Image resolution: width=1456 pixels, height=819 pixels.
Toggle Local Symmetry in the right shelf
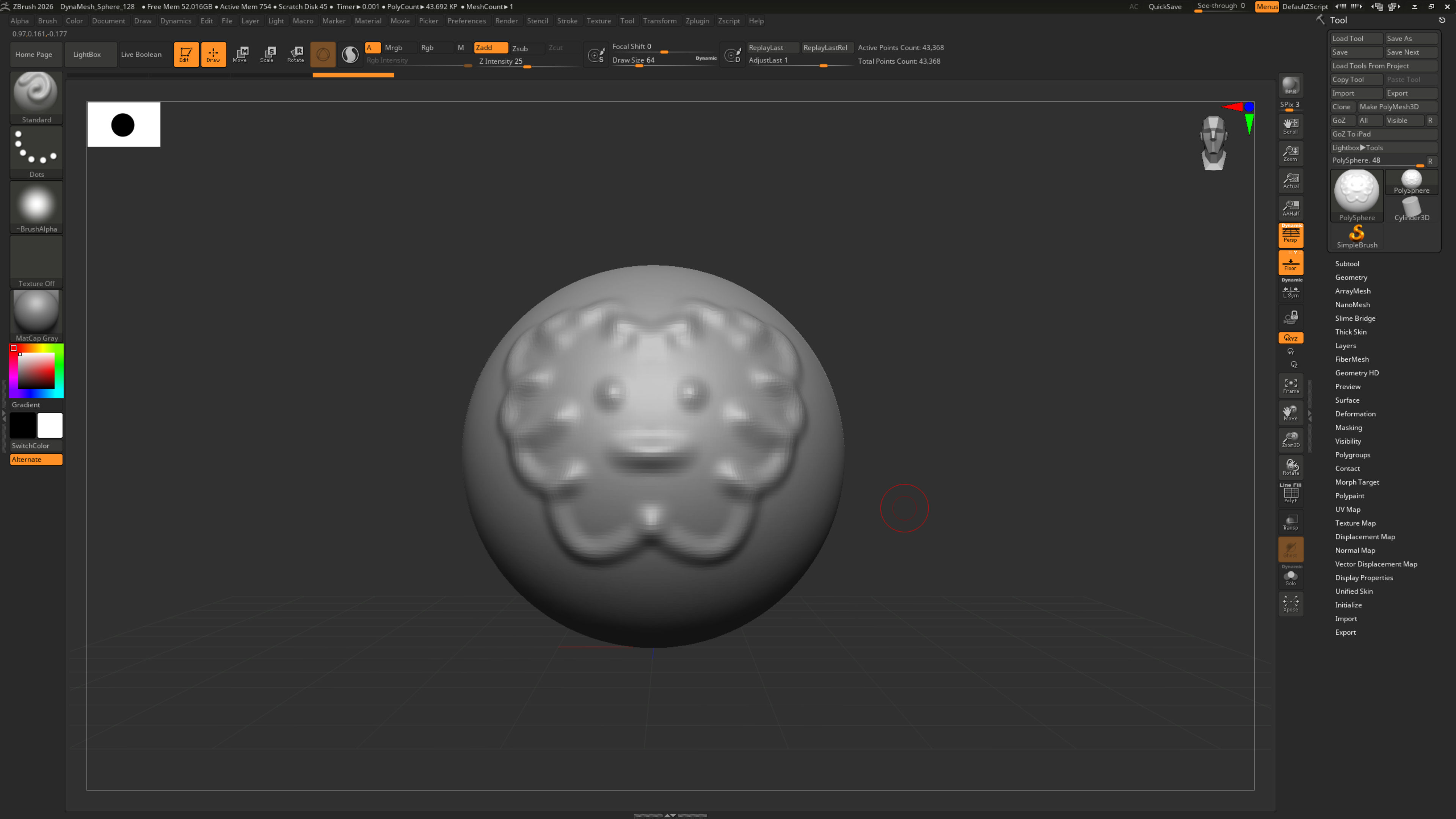(1290, 292)
